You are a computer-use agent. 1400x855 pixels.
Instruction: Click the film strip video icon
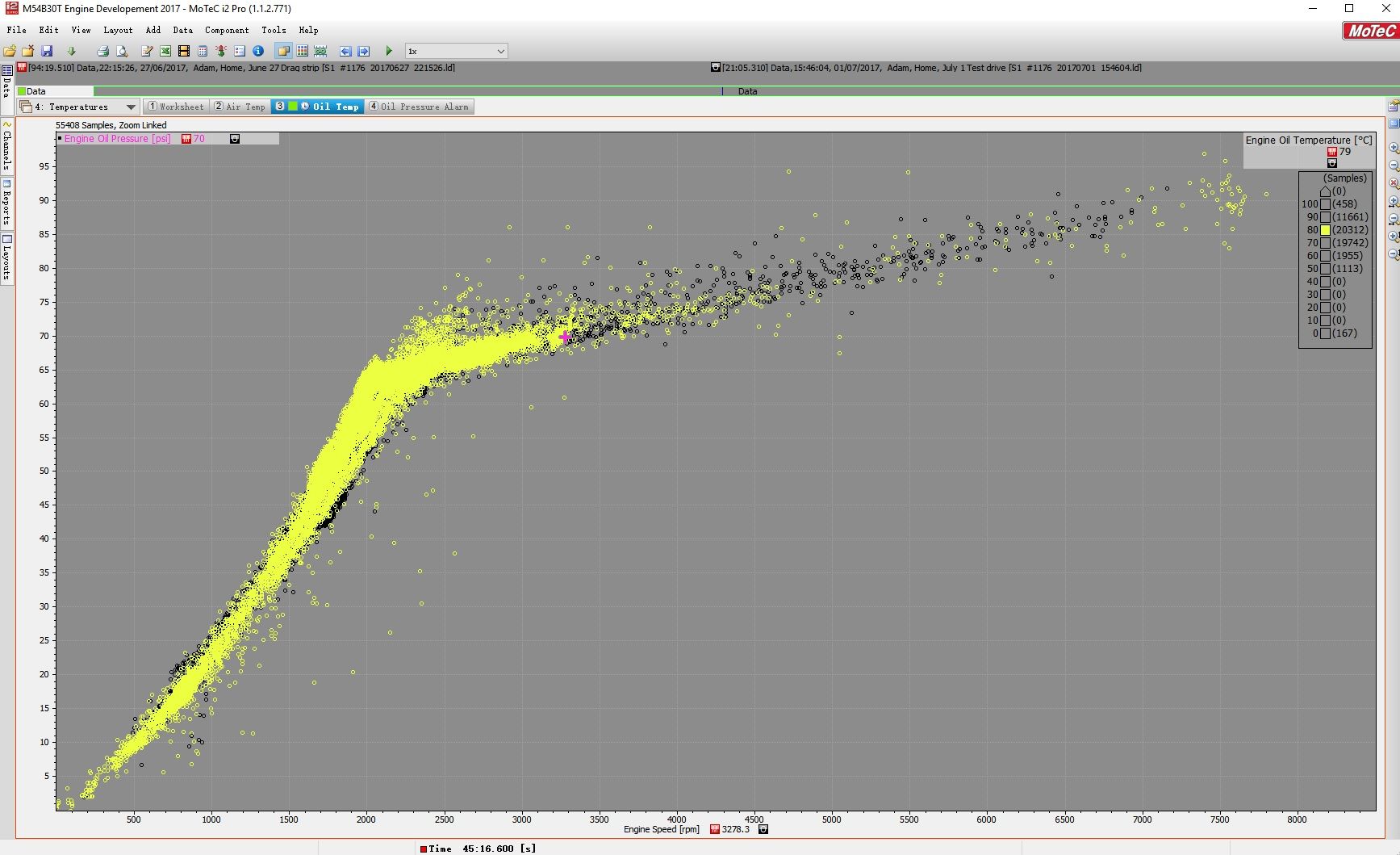coord(184,51)
